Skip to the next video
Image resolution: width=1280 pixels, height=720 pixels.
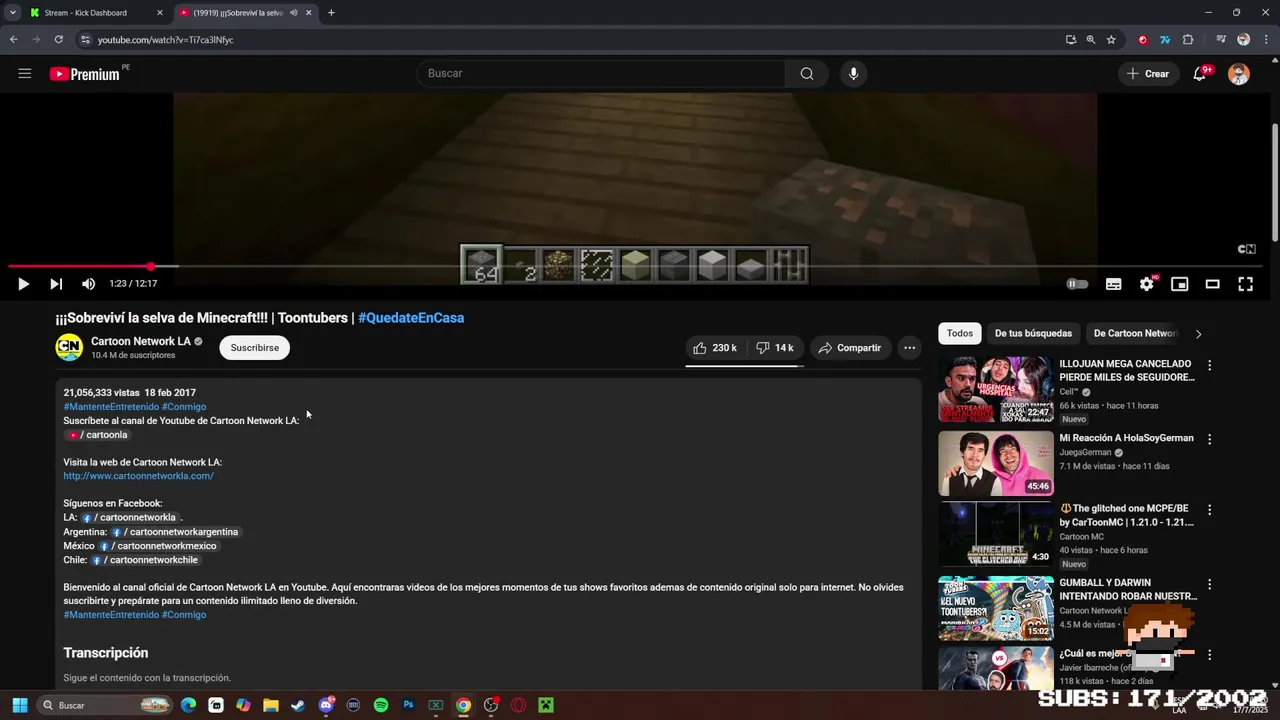coord(56,284)
